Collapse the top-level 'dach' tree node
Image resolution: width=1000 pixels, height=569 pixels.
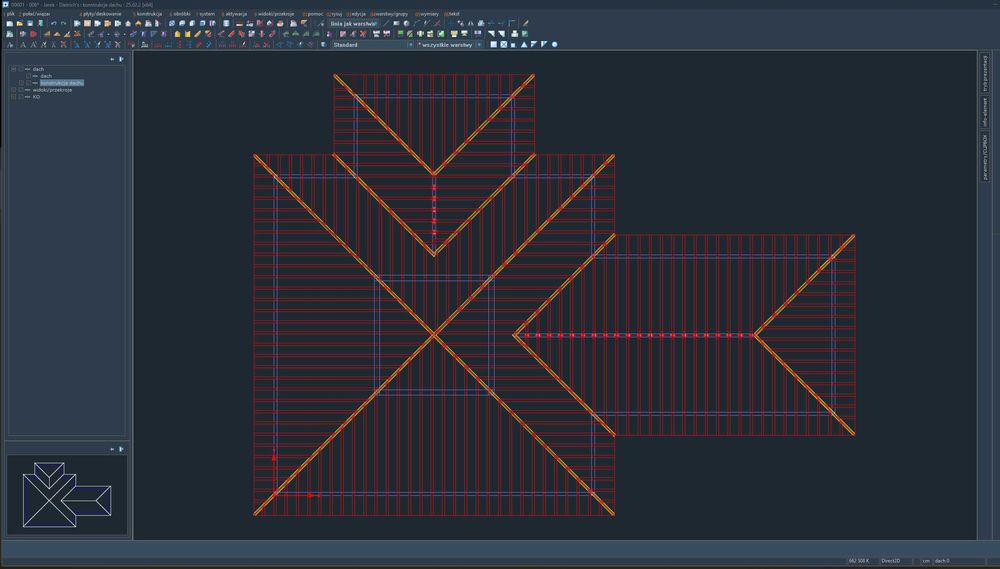coord(13,69)
